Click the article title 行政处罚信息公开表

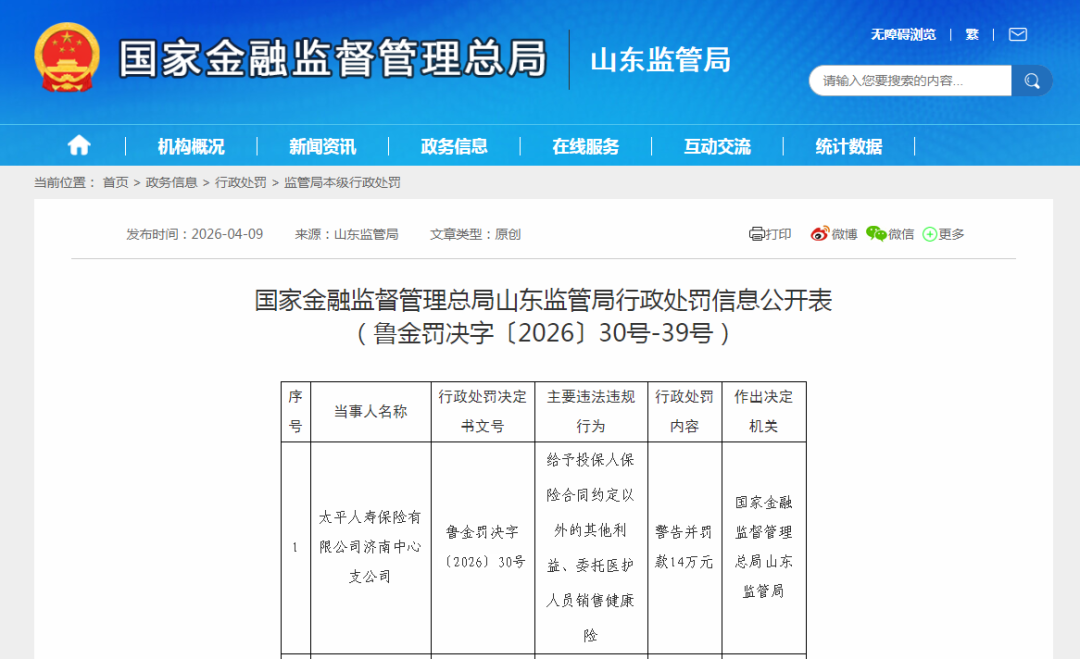[x=543, y=300]
